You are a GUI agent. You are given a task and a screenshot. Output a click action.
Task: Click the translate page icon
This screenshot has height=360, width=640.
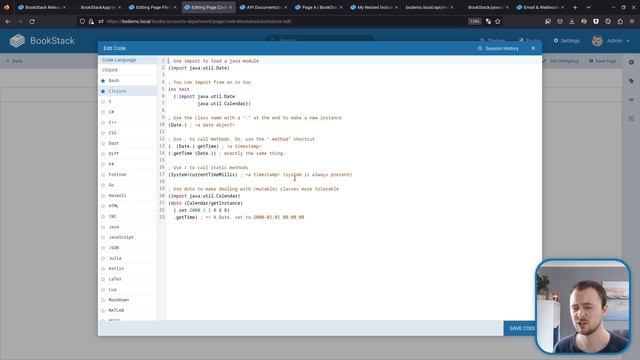pos(488,21)
